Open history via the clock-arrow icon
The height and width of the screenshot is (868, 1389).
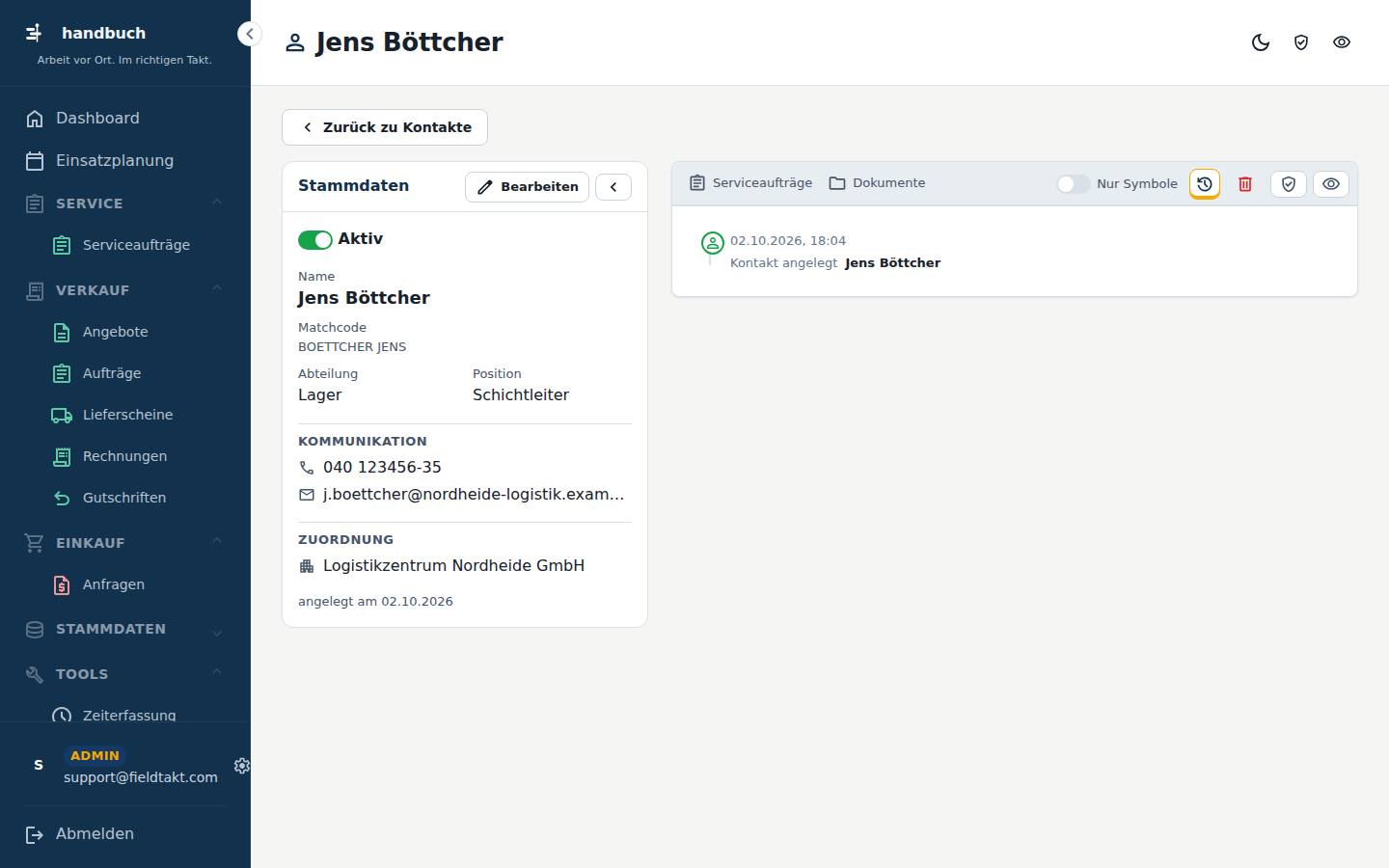(1205, 184)
